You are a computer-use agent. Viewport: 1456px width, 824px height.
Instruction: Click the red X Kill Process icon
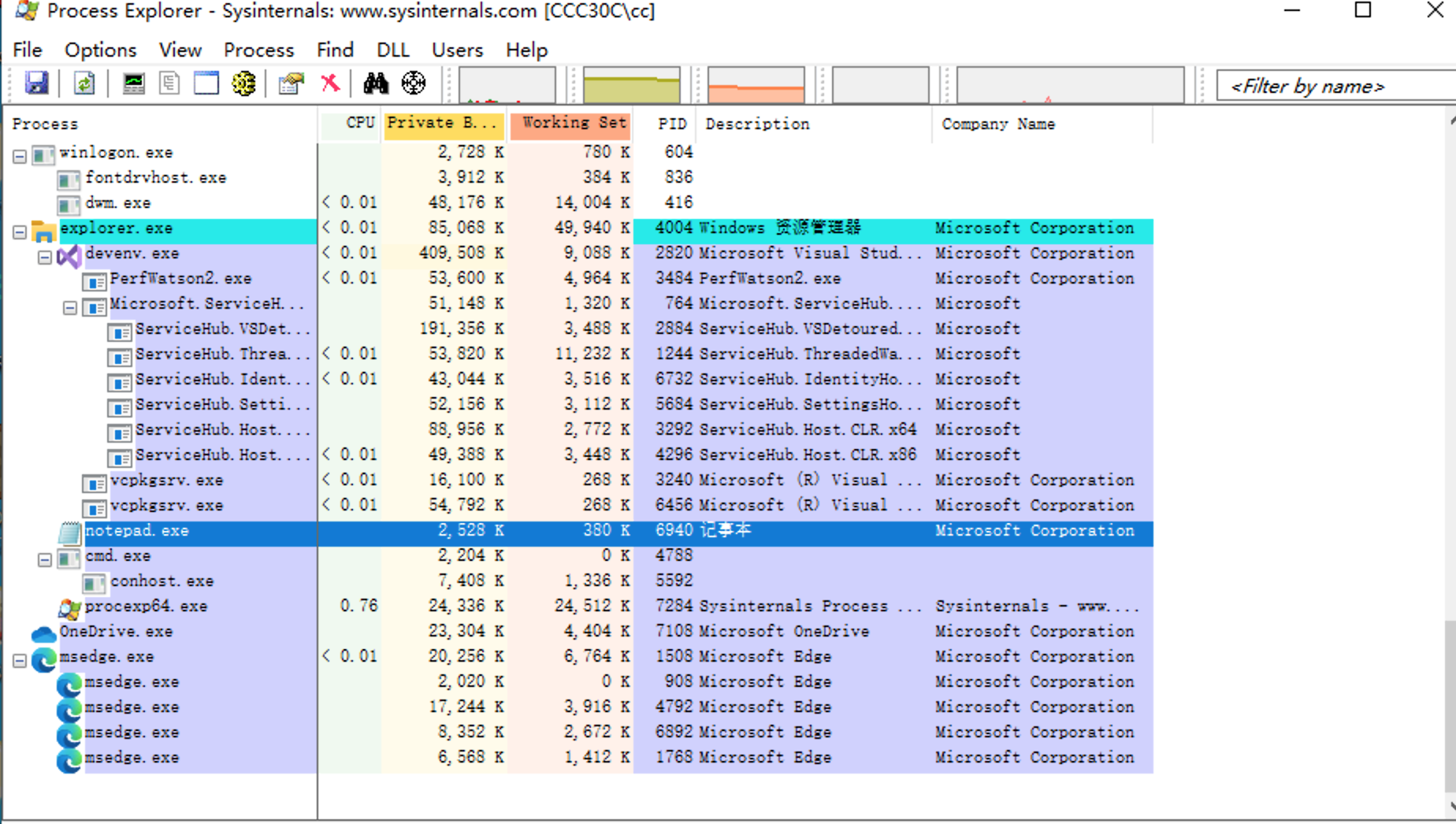click(x=330, y=83)
